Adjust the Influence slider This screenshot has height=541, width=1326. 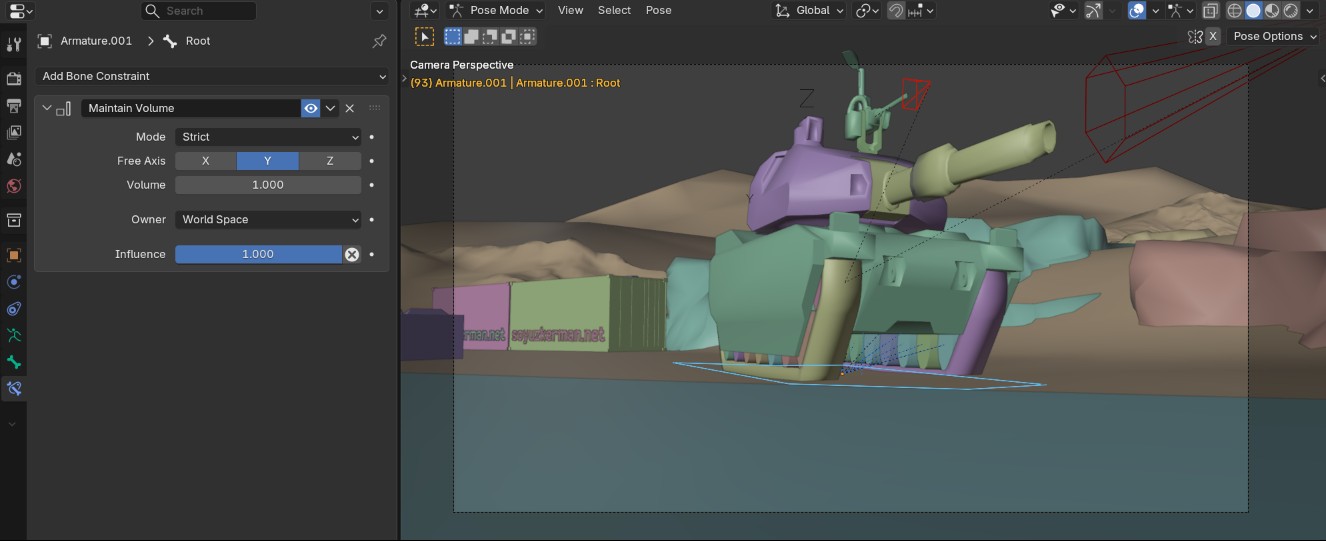tap(258, 254)
